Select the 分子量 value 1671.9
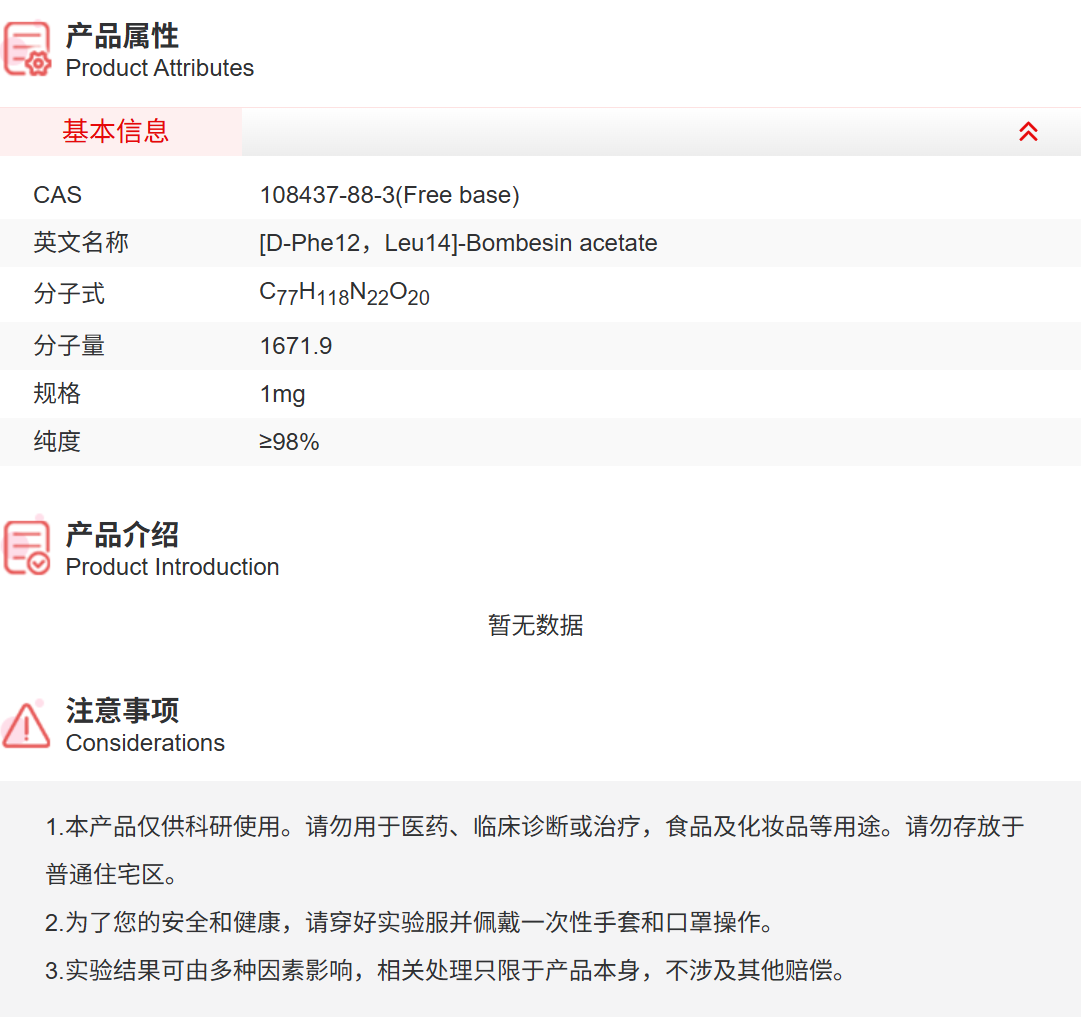This screenshot has width=1081, height=1020. 296,345
